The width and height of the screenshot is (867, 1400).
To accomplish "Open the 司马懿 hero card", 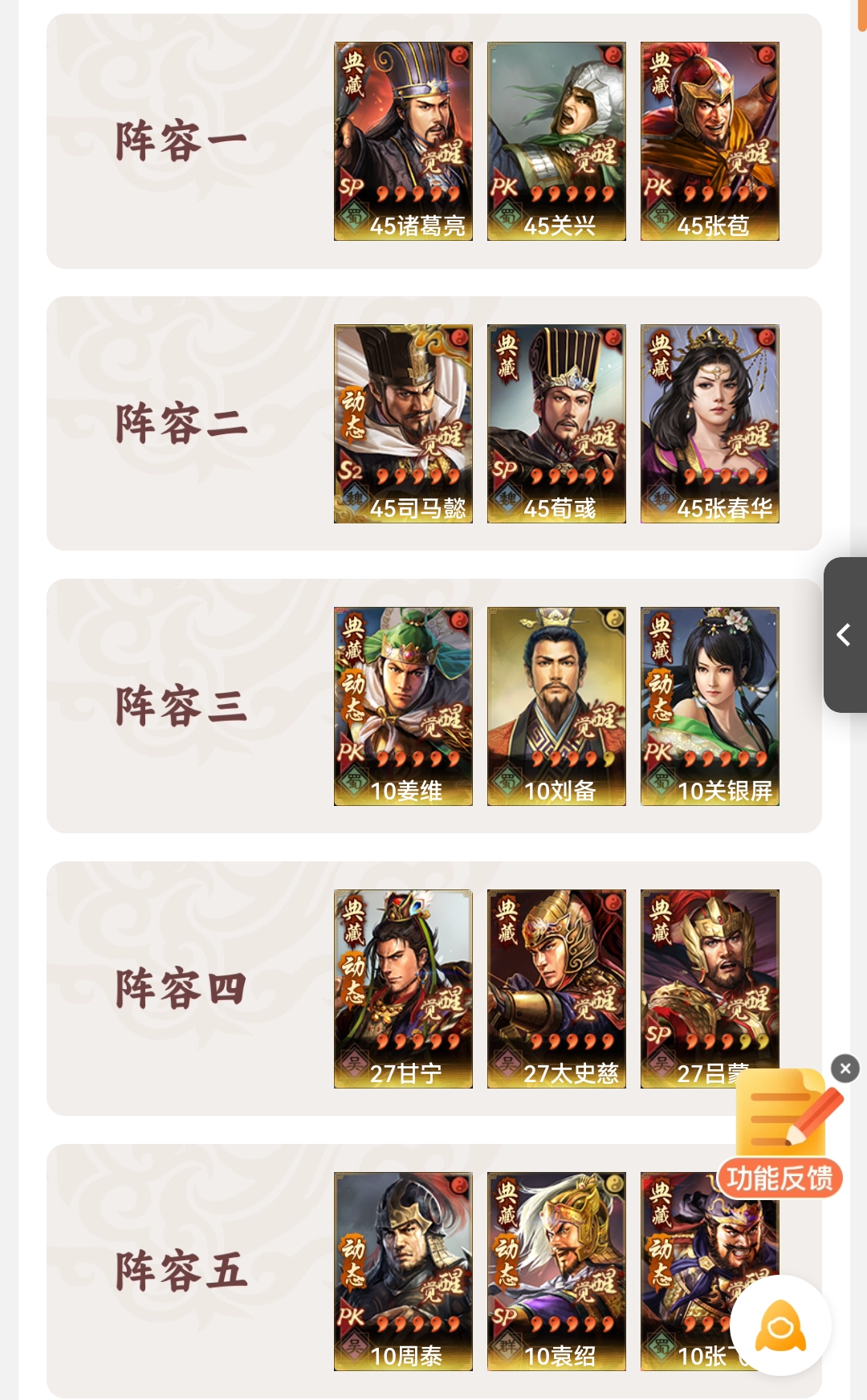I will [403, 424].
